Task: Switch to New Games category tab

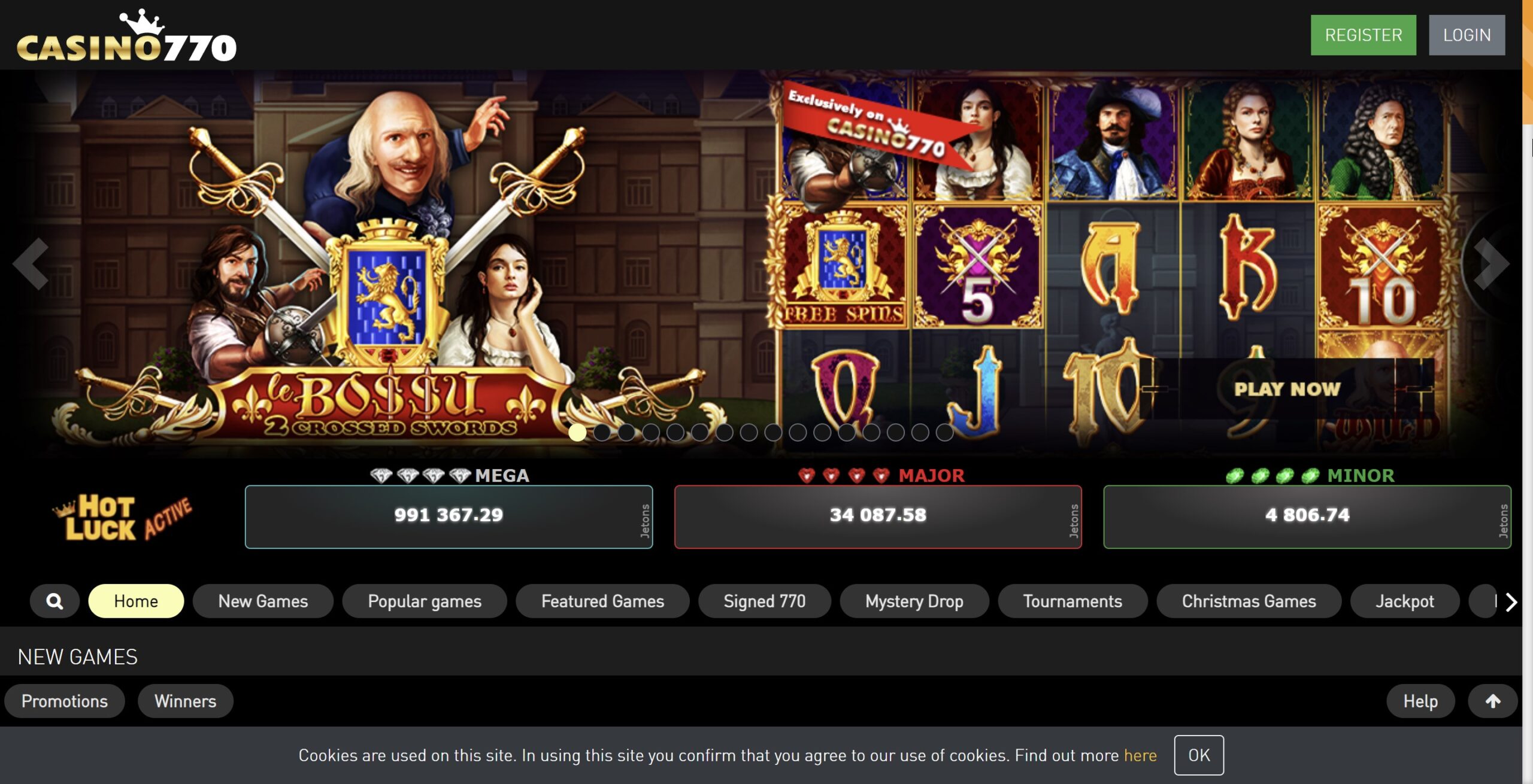Action: click(x=263, y=601)
